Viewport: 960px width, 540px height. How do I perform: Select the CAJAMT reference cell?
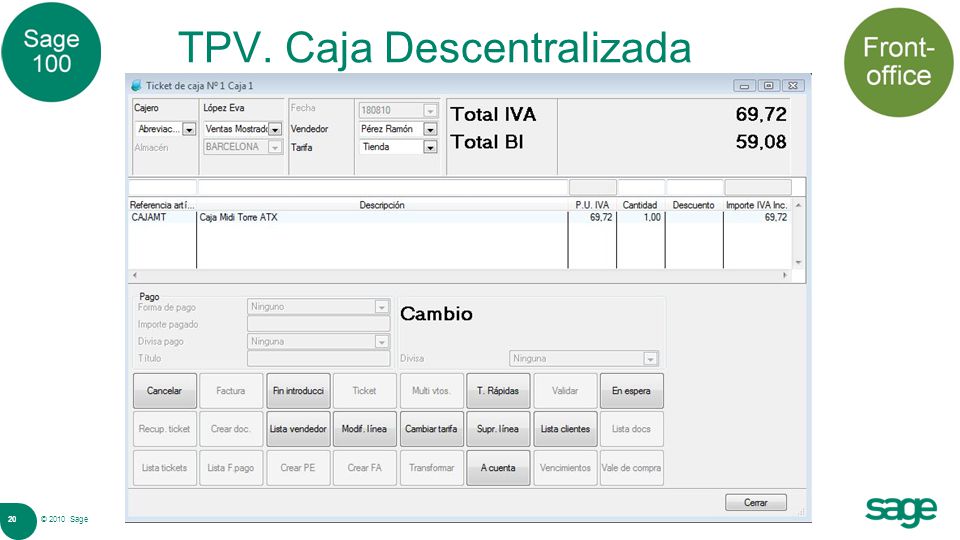(149, 217)
